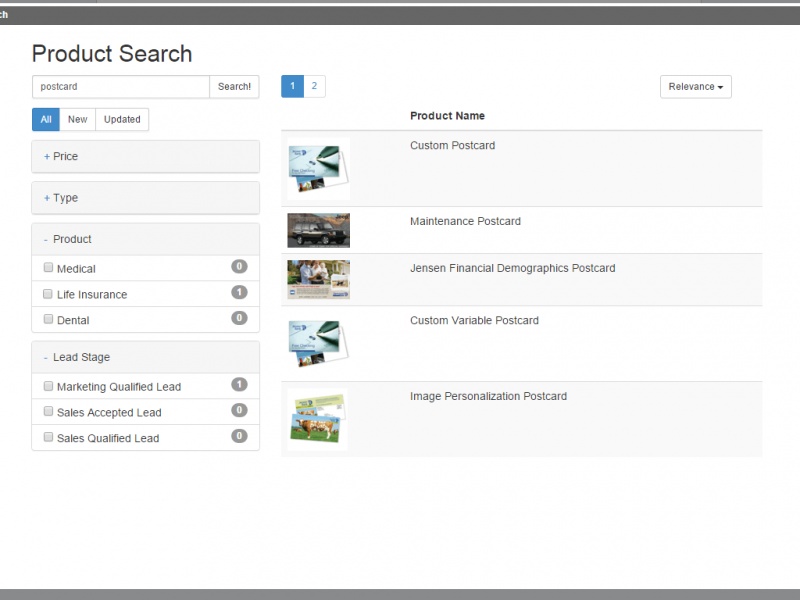Image resolution: width=800 pixels, height=600 pixels.
Task: Click the Product Search page heading
Action: 112,54
